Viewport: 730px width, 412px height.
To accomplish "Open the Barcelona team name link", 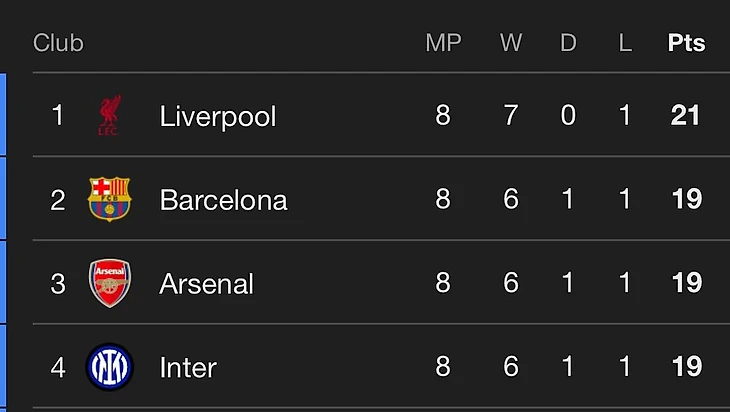I will (223, 200).
